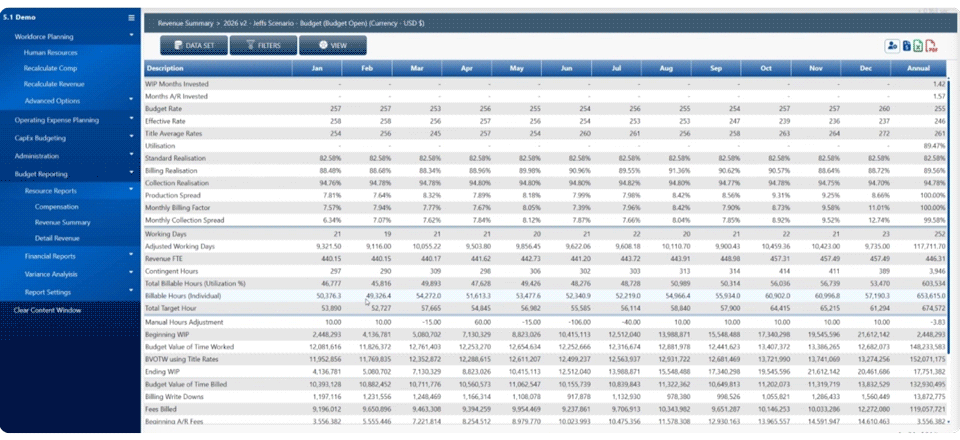960x440 pixels.
Task: Export report via red PDF icon
Action: click(x=931, y=46)
